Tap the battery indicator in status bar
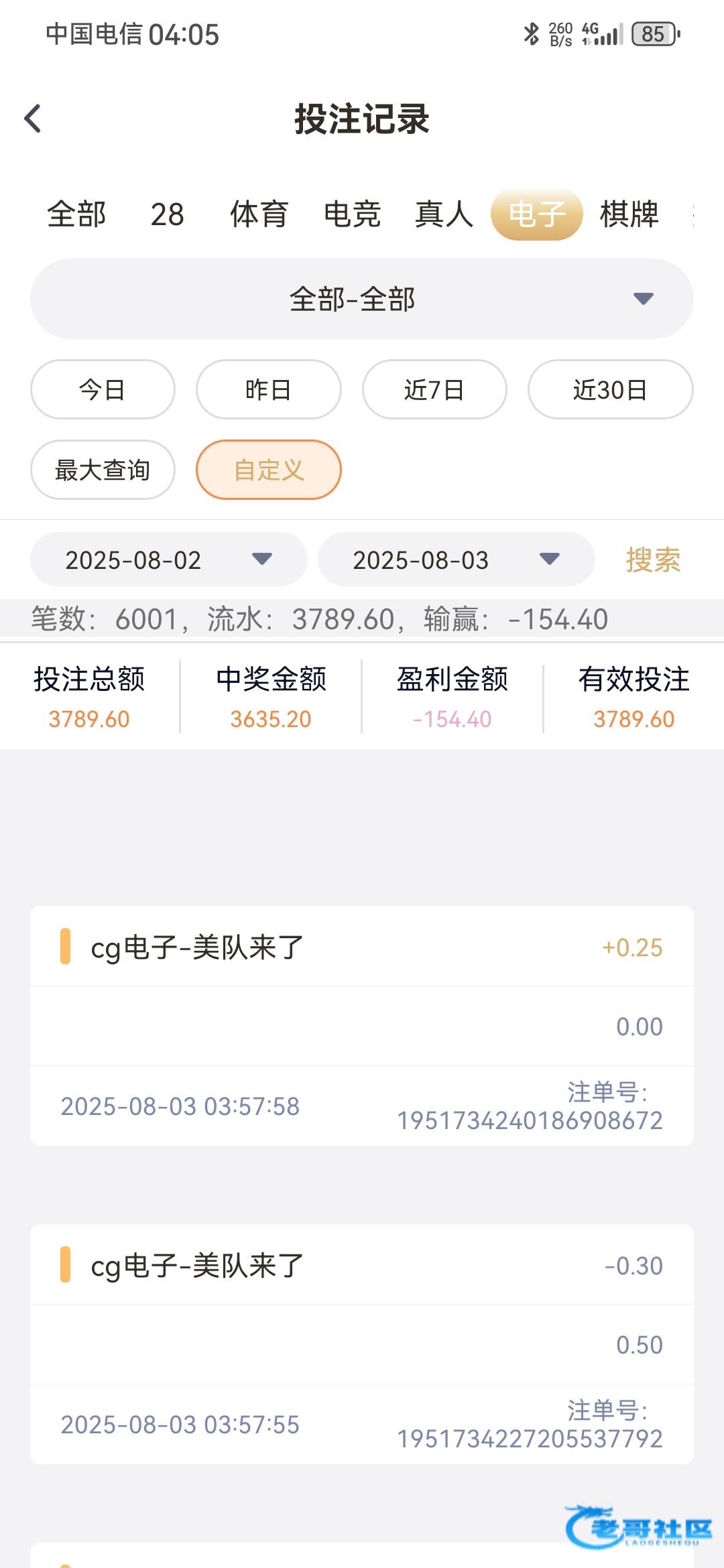The height and width of the screenshot is (1568, 724). pos(655,34)
